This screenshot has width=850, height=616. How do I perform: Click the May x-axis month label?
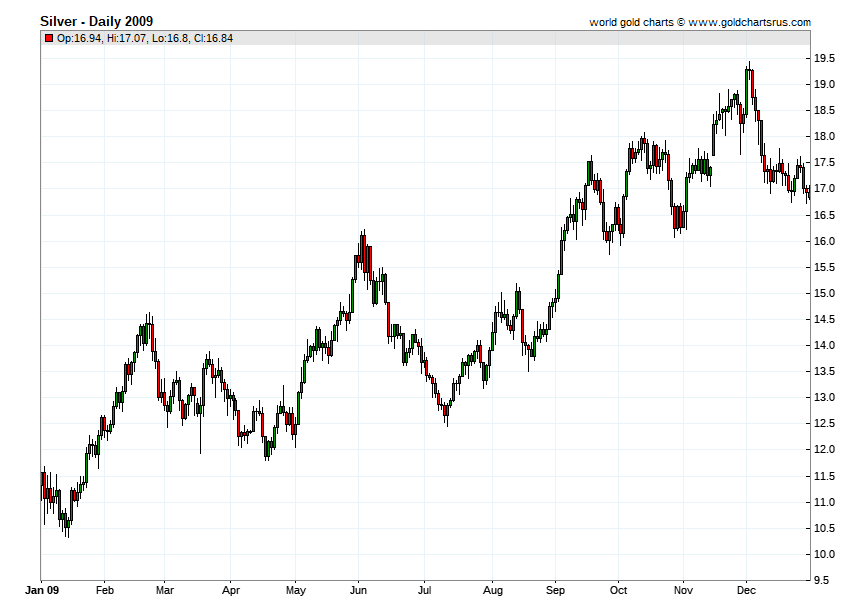click(x=295, y=590)
